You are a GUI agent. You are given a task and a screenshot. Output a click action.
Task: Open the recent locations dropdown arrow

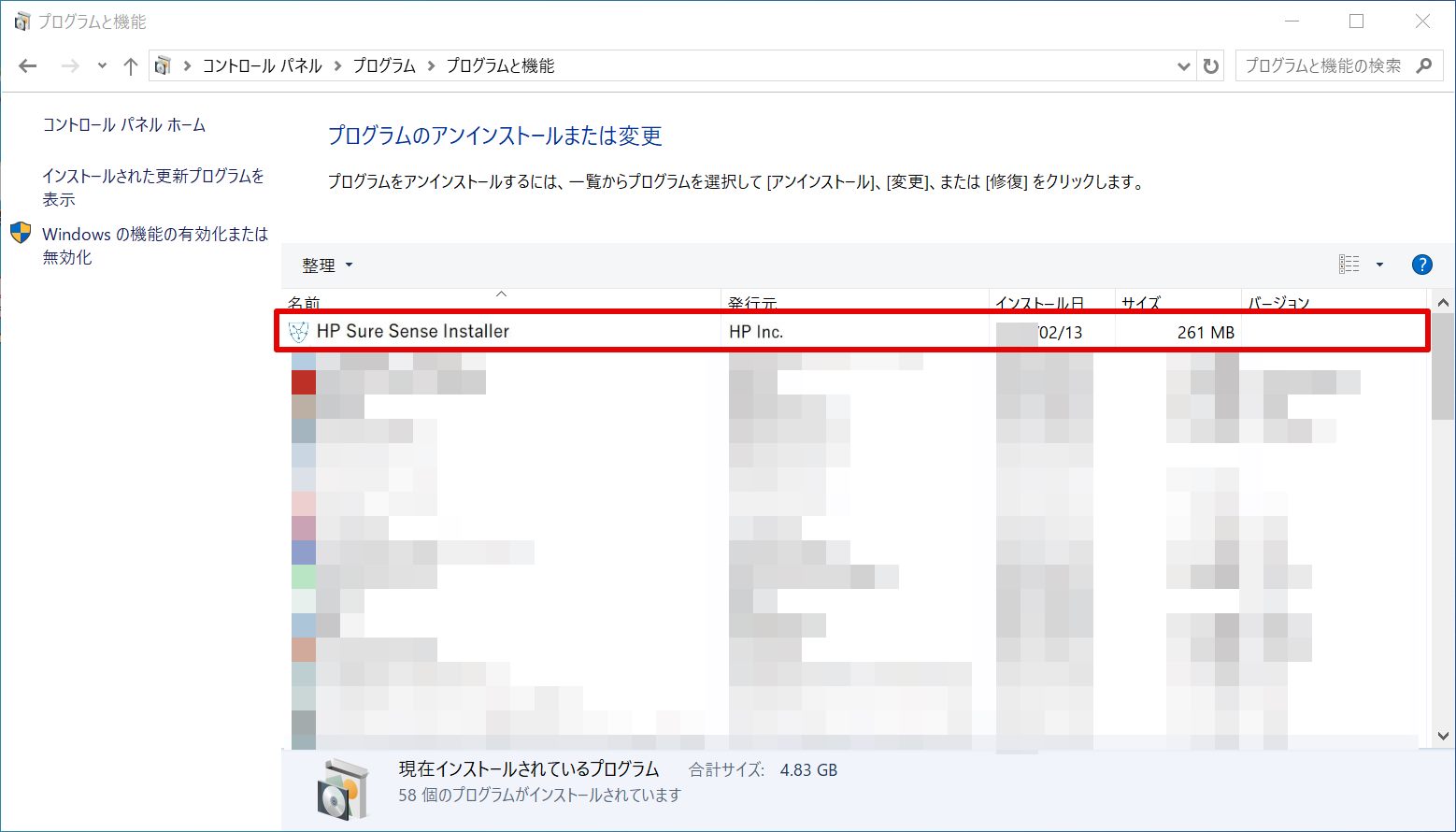102,65
